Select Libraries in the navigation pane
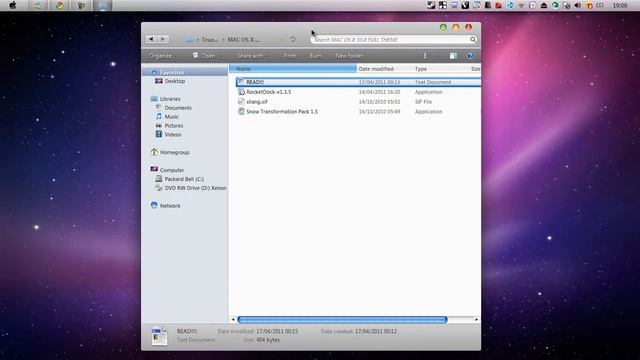The width and height of the screenshot is (640, 360). click(x=170, y=99)
